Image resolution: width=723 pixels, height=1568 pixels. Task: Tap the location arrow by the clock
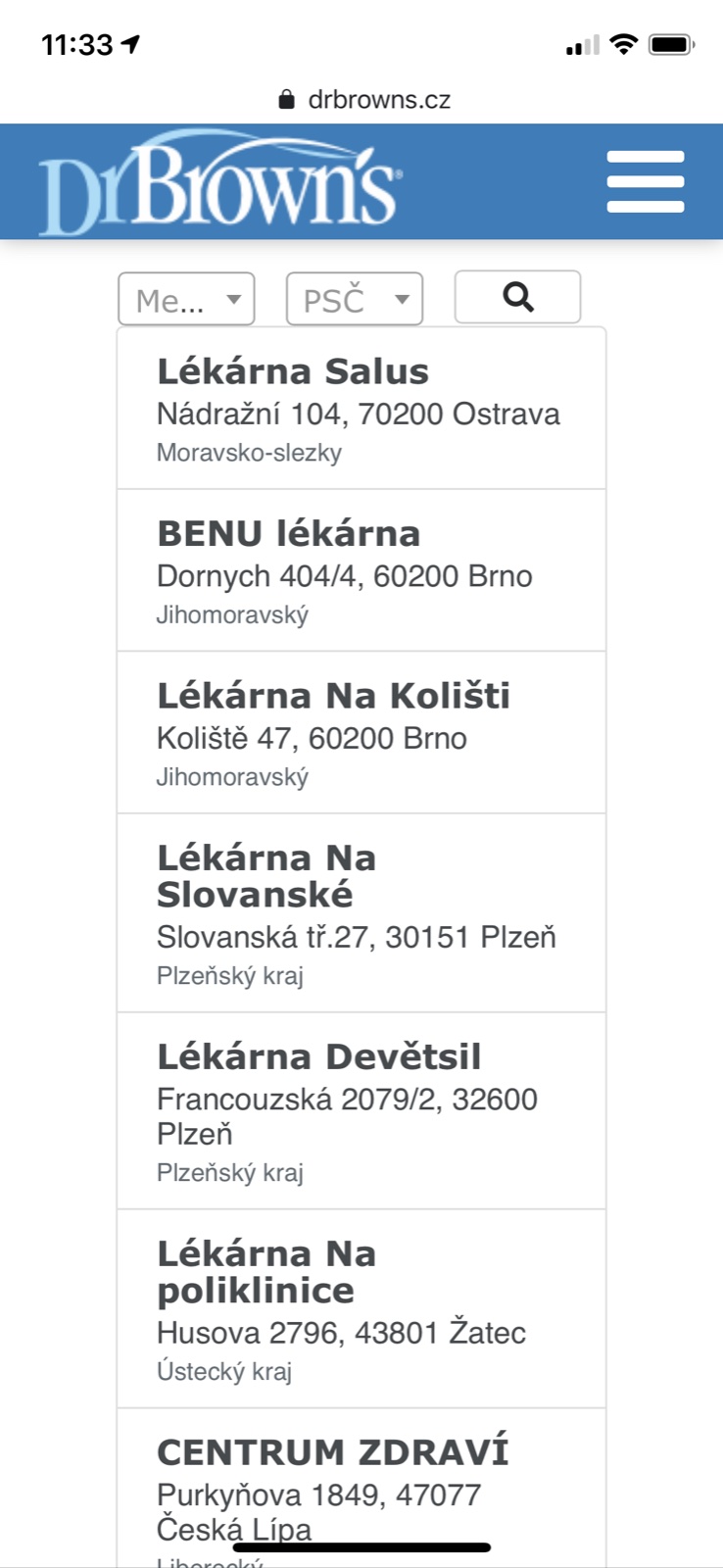point(130,44)
